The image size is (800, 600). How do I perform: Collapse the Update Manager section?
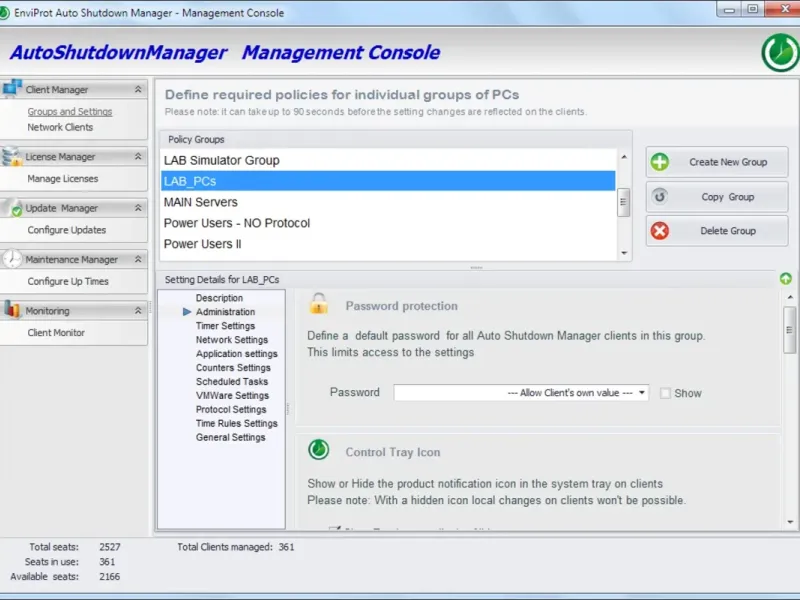coord(138,208)
